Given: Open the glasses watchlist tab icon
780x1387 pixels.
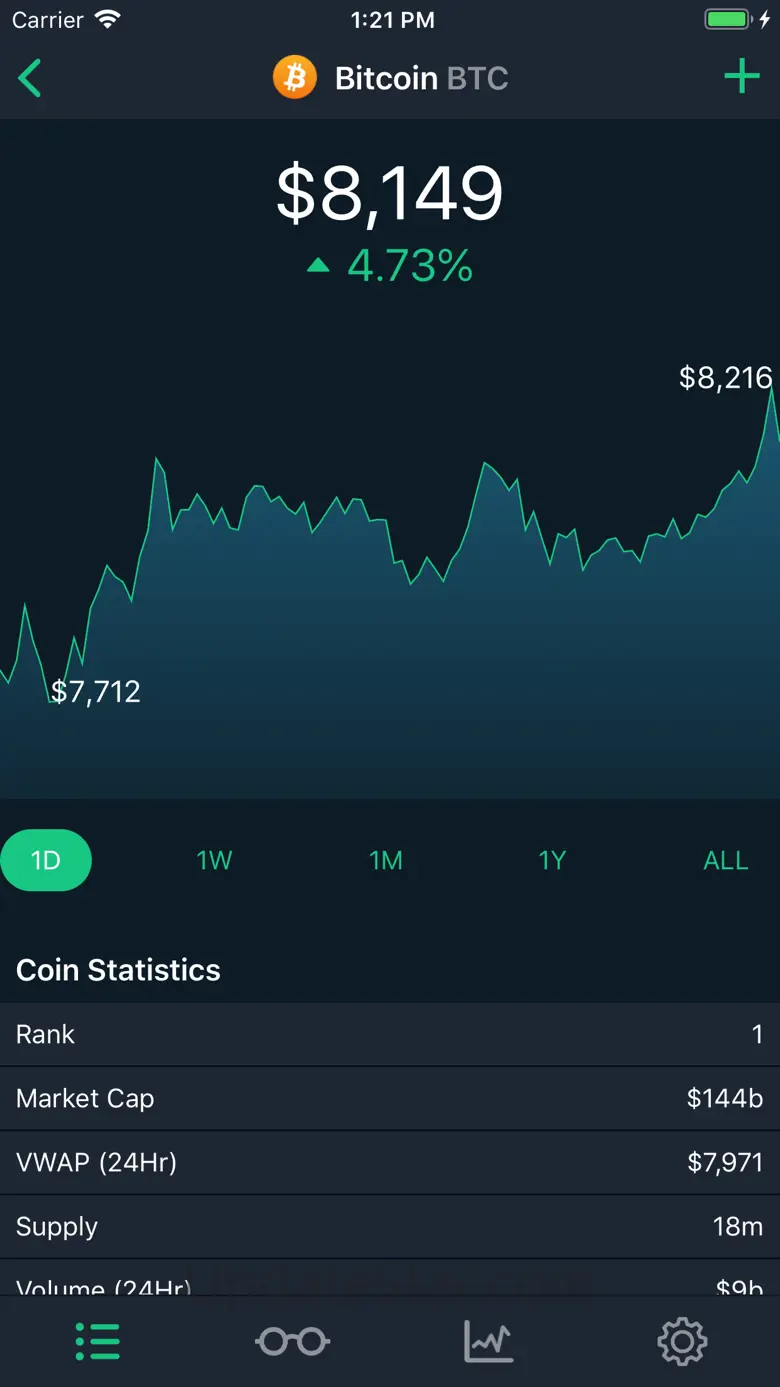Looking at the screenshot, I should coord(293,1341).
